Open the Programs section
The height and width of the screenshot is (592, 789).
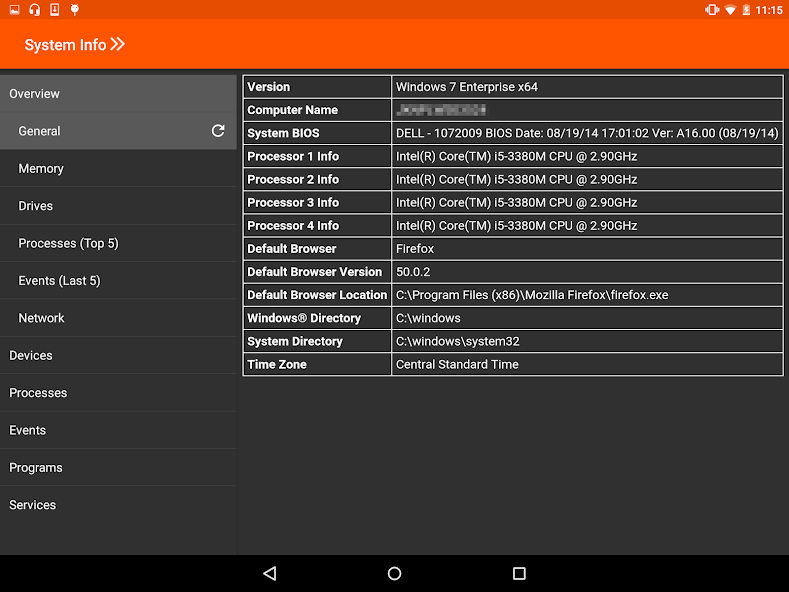coord(118,468)
